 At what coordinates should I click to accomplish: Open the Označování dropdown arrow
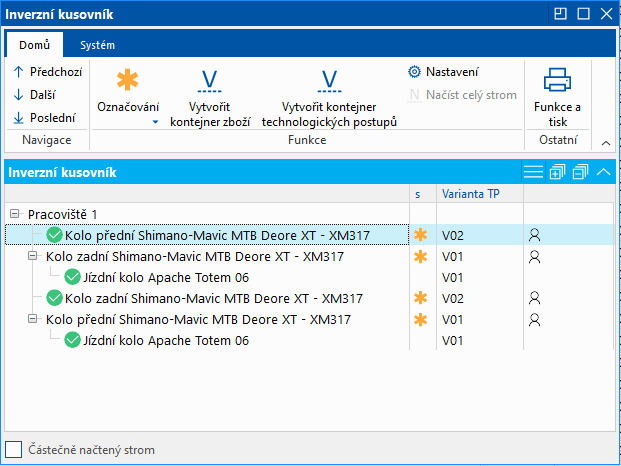click(156, 122)
